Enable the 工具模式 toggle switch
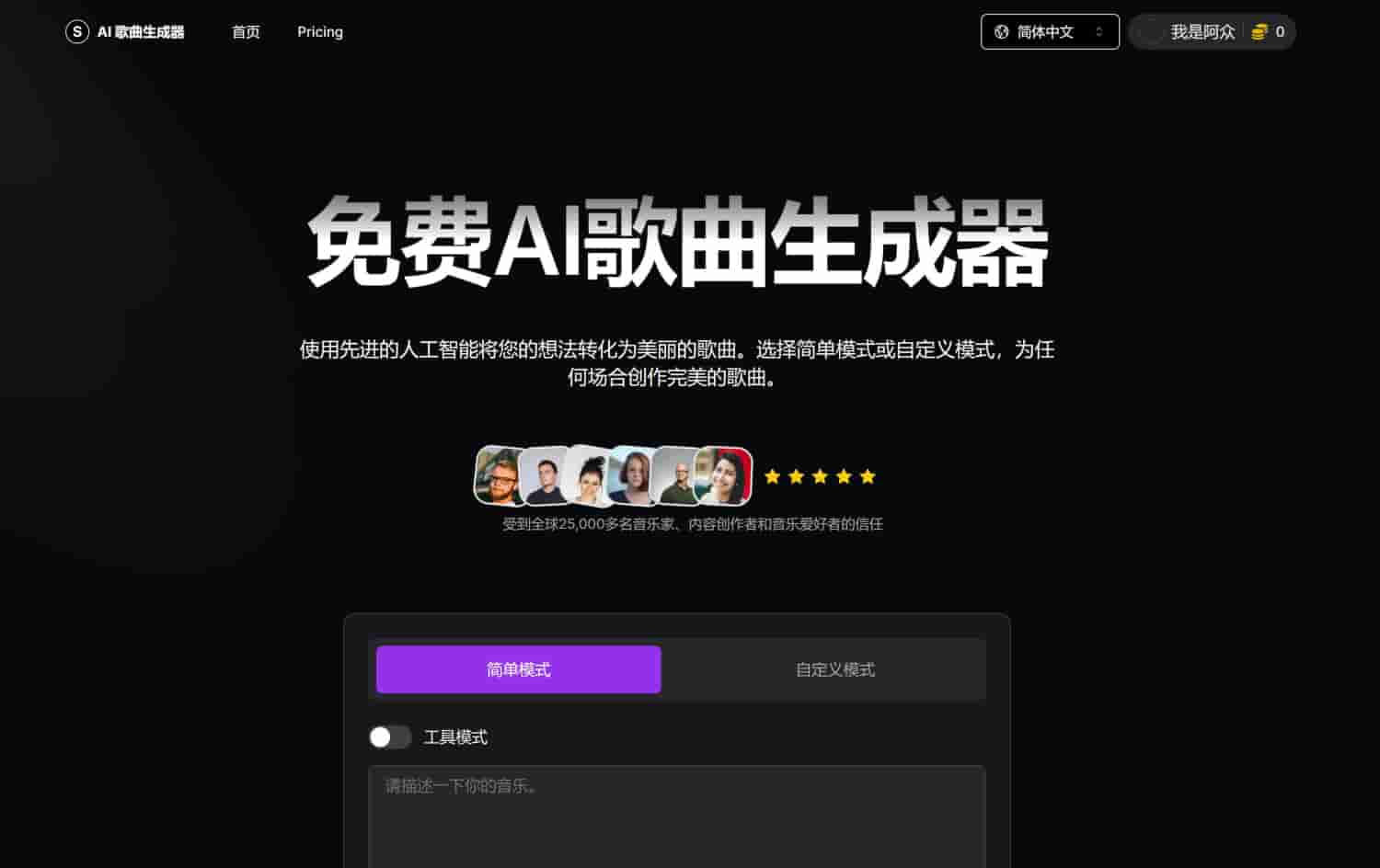1380x868 pixels. [390, 737]
